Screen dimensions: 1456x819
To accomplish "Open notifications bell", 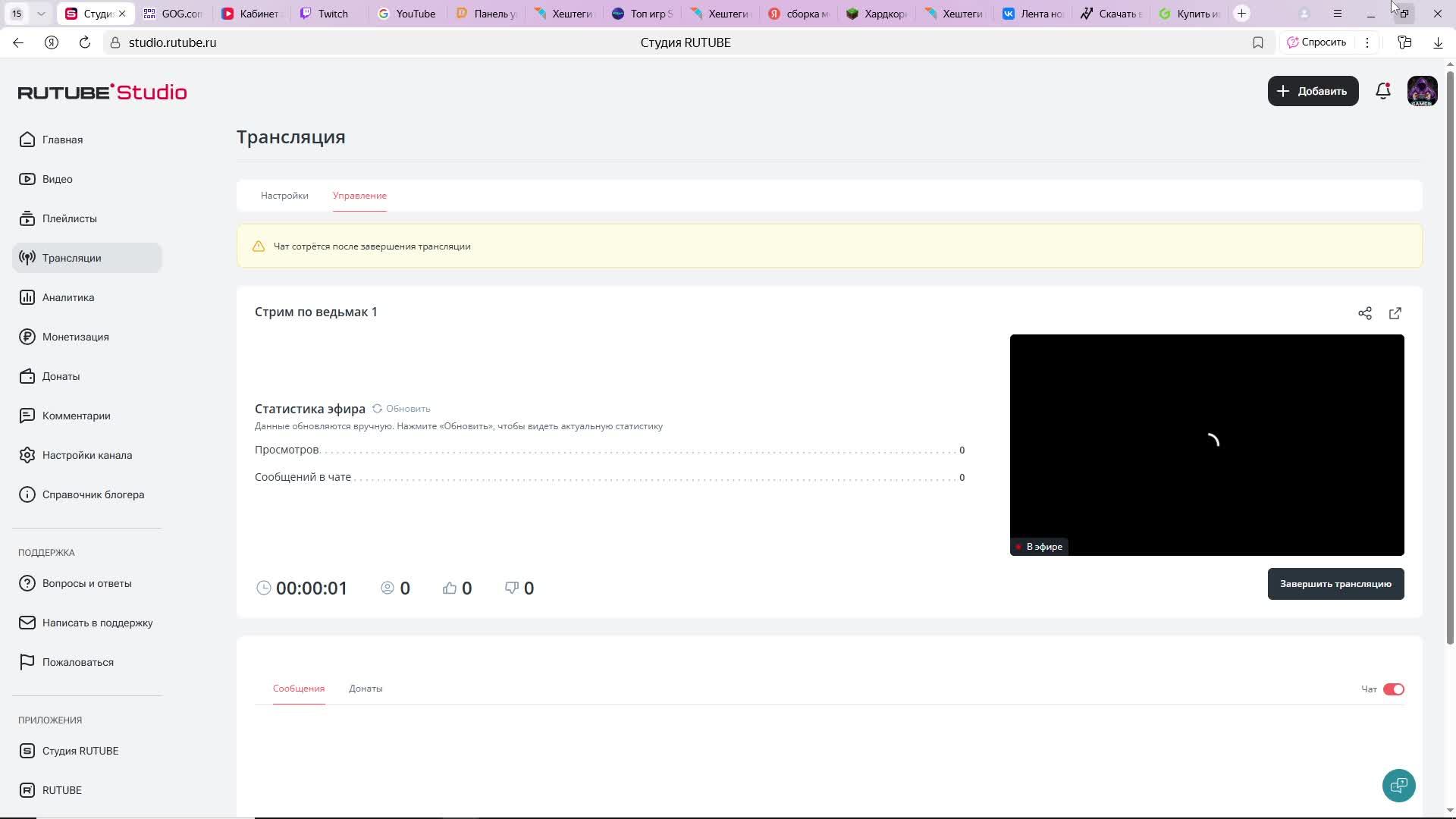I will point(1383,91).
